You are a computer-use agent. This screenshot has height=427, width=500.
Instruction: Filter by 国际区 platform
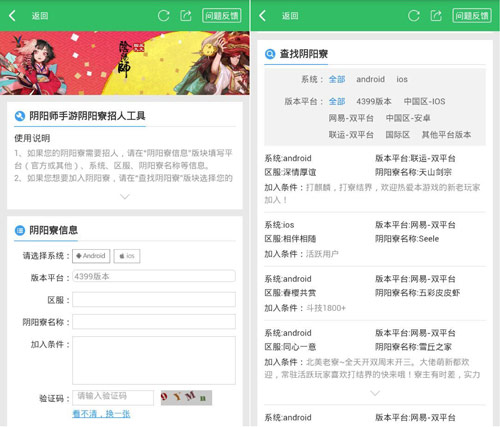(398, 135)
